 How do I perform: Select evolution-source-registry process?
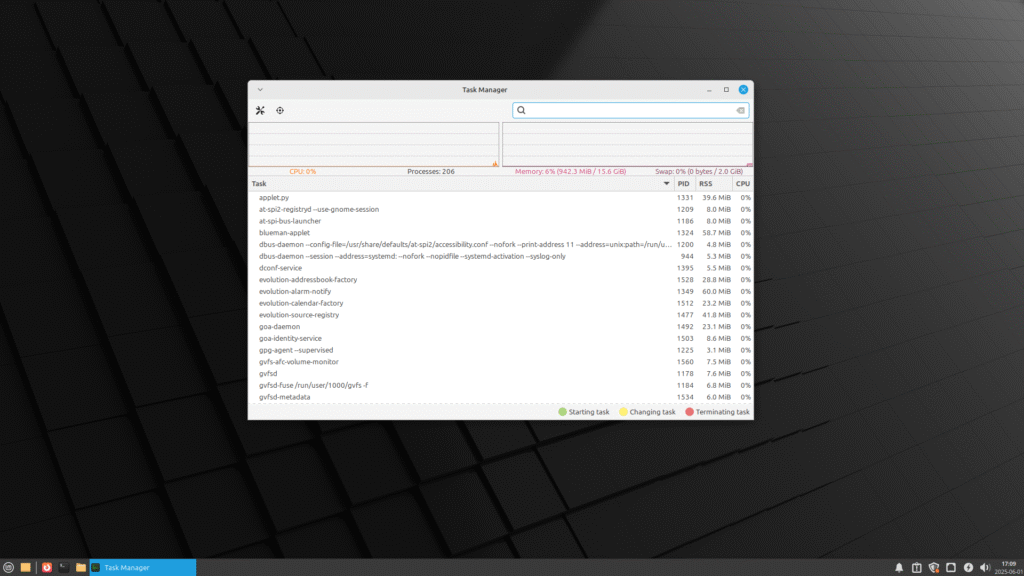[x=500, y=315]
